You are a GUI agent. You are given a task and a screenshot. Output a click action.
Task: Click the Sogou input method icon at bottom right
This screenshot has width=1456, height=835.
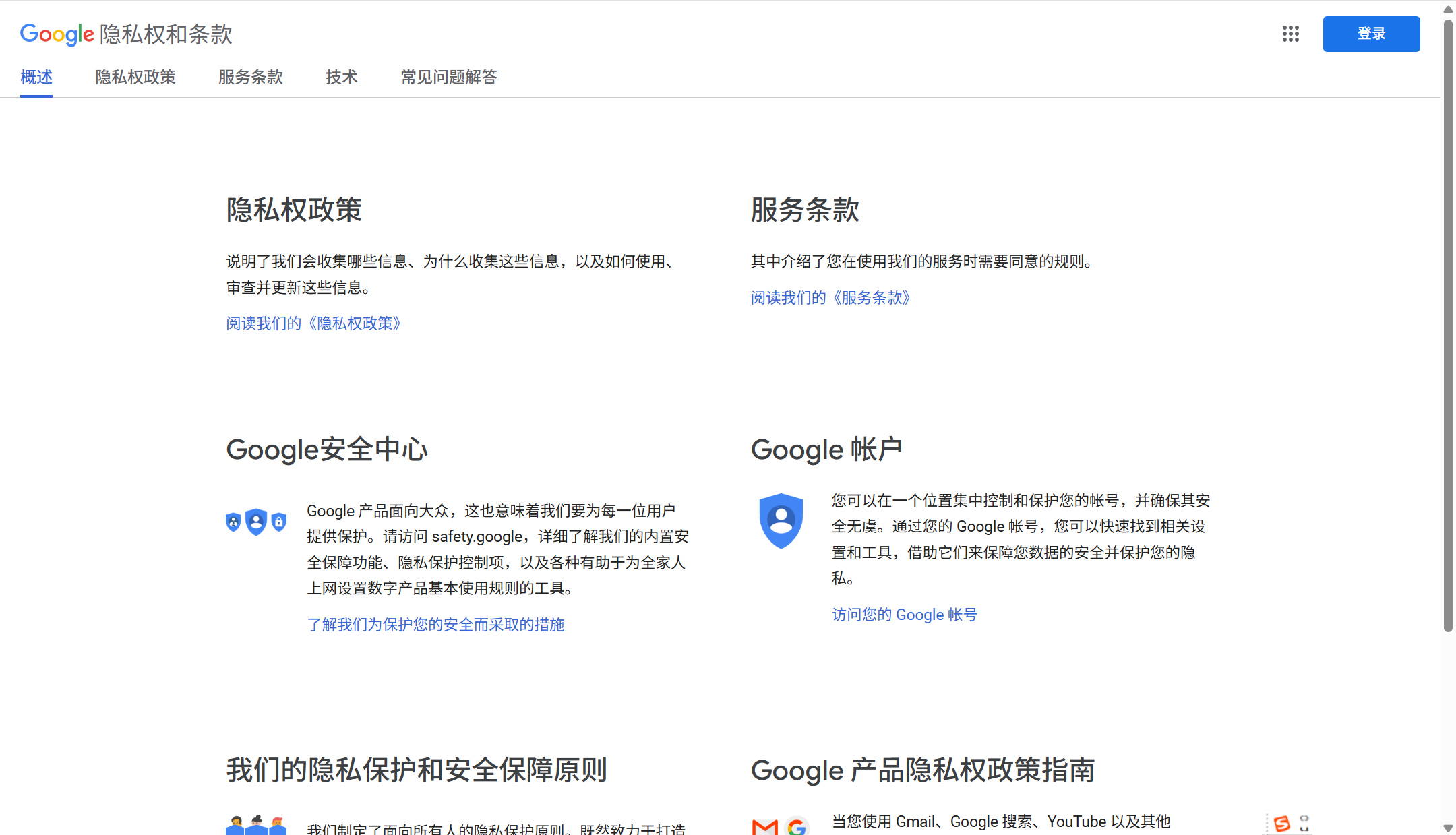(x=1283, y=824)
